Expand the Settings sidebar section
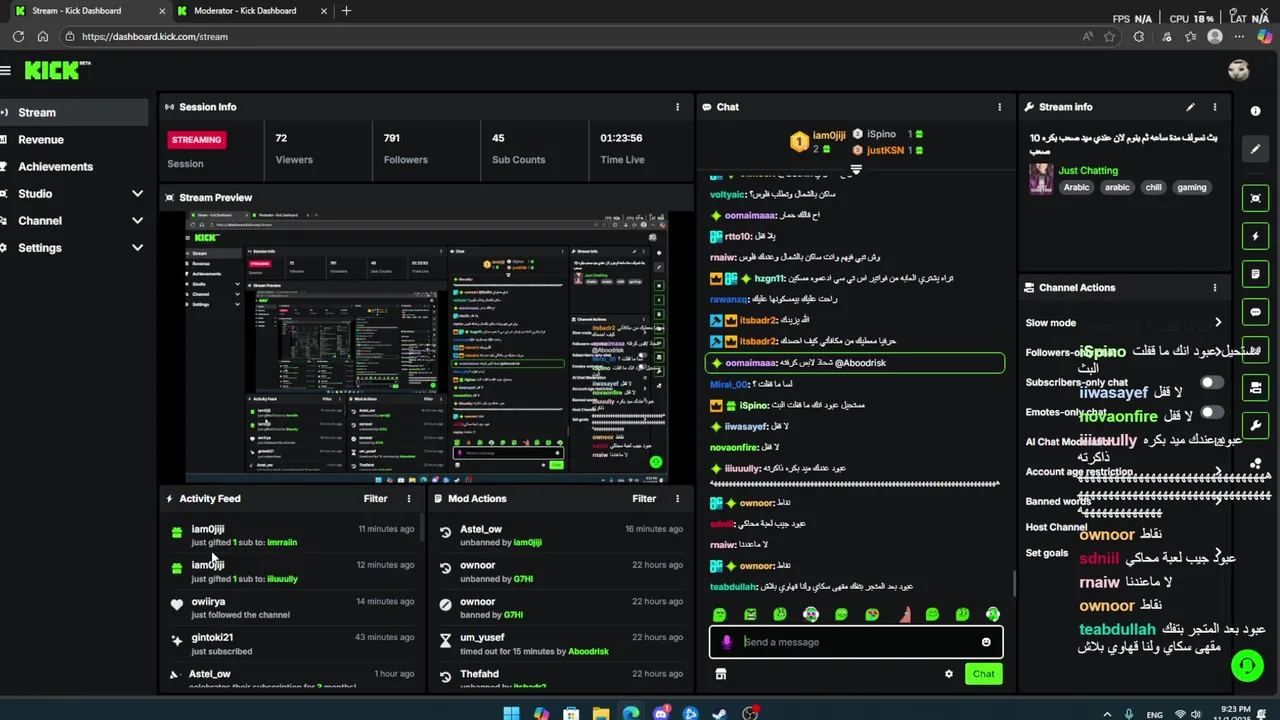Viewport: 1280px width, 720px height. point(137,248)
